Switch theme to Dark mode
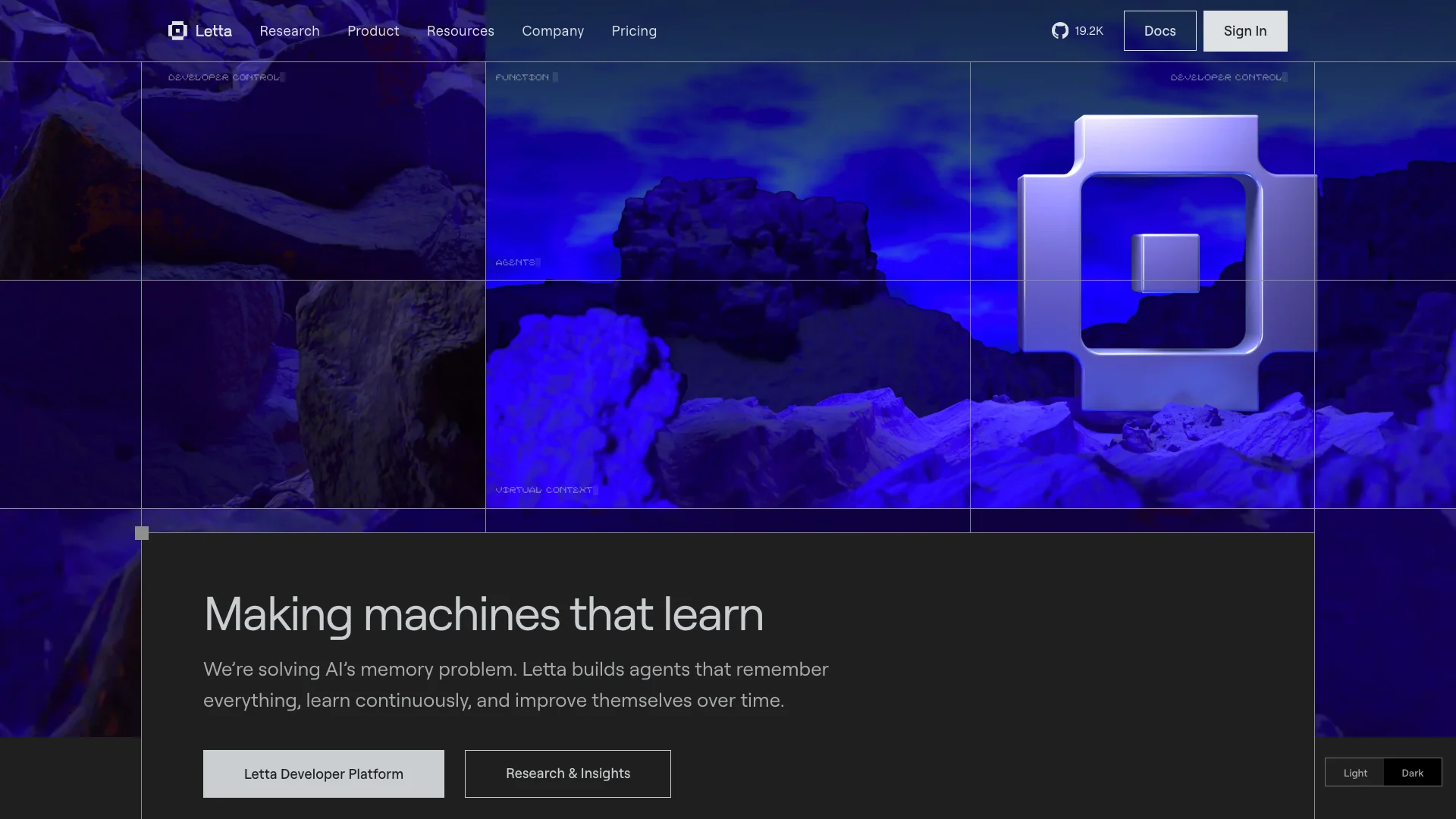Image resolution: width=1456 pixels, height=819 pixels. click(1412, 773)
